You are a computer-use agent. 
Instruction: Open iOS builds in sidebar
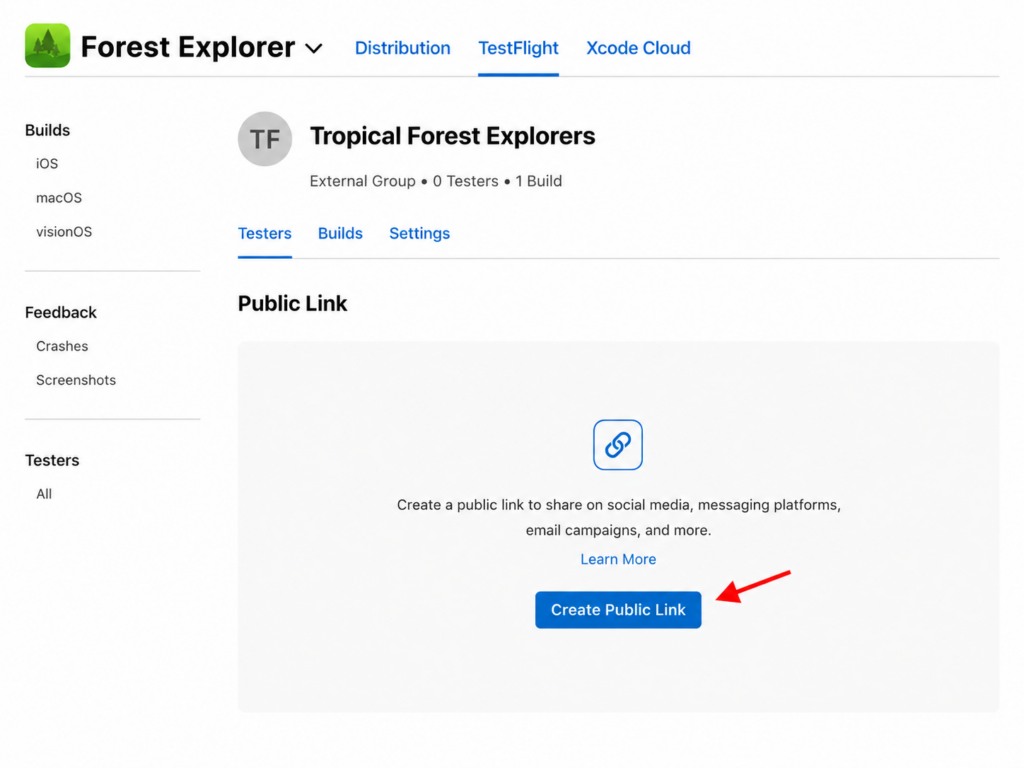click(x=47, y=163)
